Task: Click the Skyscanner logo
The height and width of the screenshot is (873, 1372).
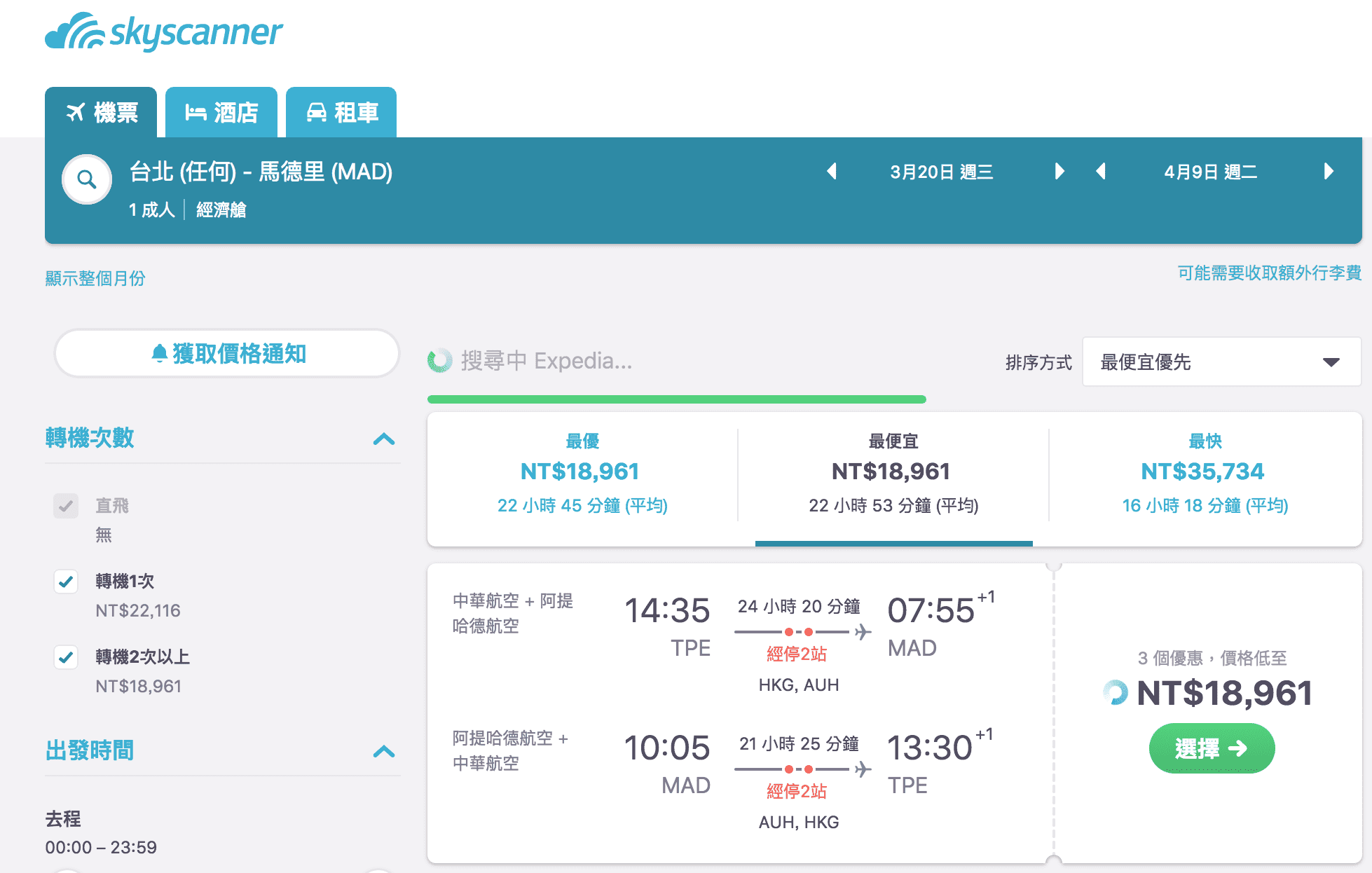Action: 163,32
